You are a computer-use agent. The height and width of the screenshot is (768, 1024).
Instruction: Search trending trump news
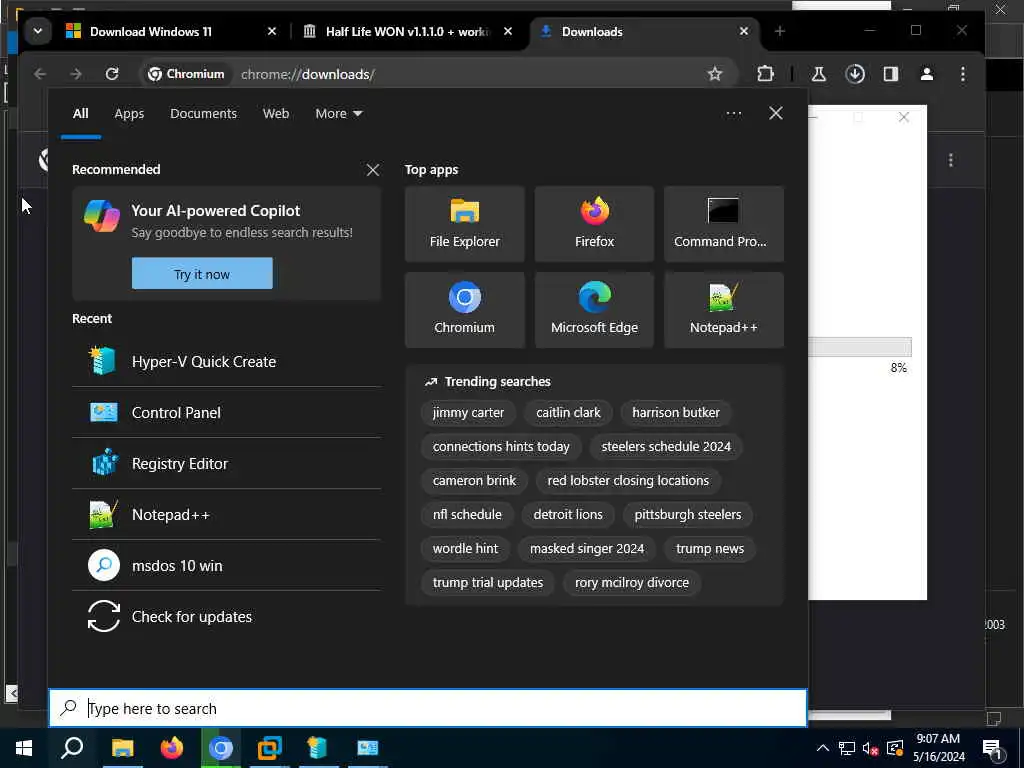click(x=710, y=549)
